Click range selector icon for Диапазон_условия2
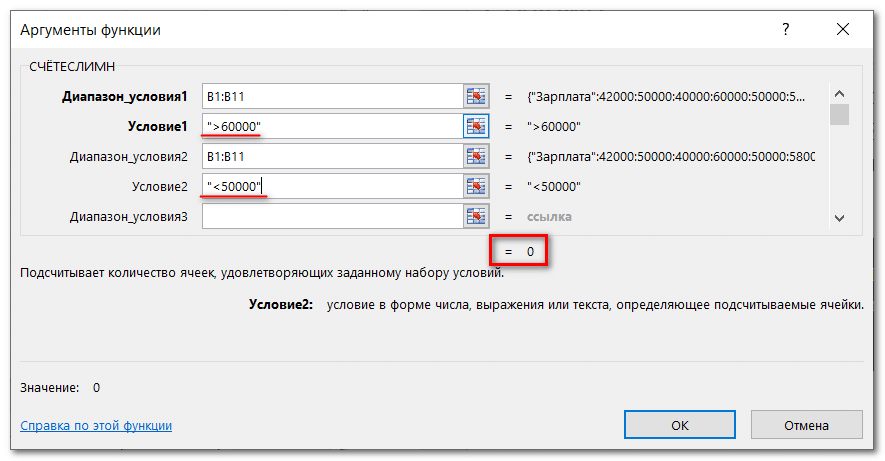885x461 pixels. [x=476, y=156]
